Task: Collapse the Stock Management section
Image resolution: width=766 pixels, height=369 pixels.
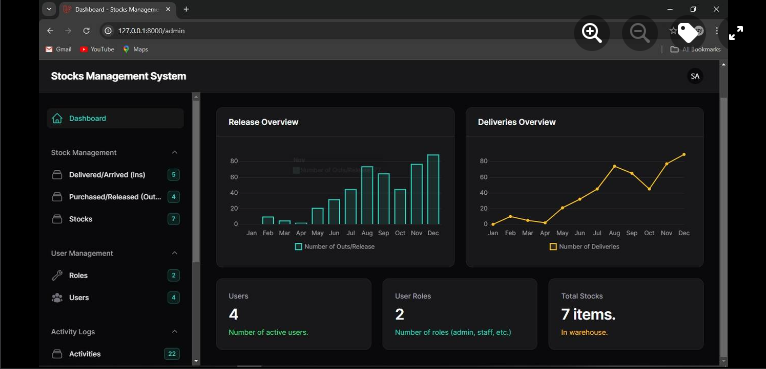Action: (174, 152)
